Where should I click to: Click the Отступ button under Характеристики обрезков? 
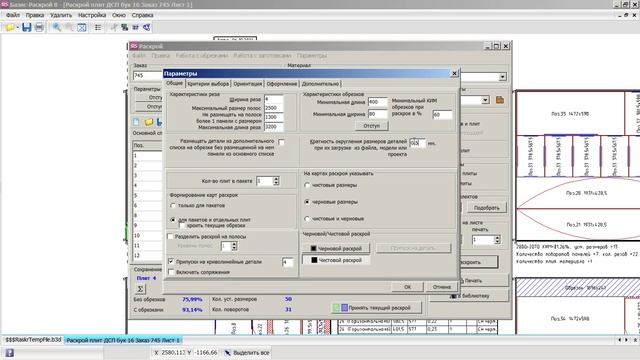(371, 126)
